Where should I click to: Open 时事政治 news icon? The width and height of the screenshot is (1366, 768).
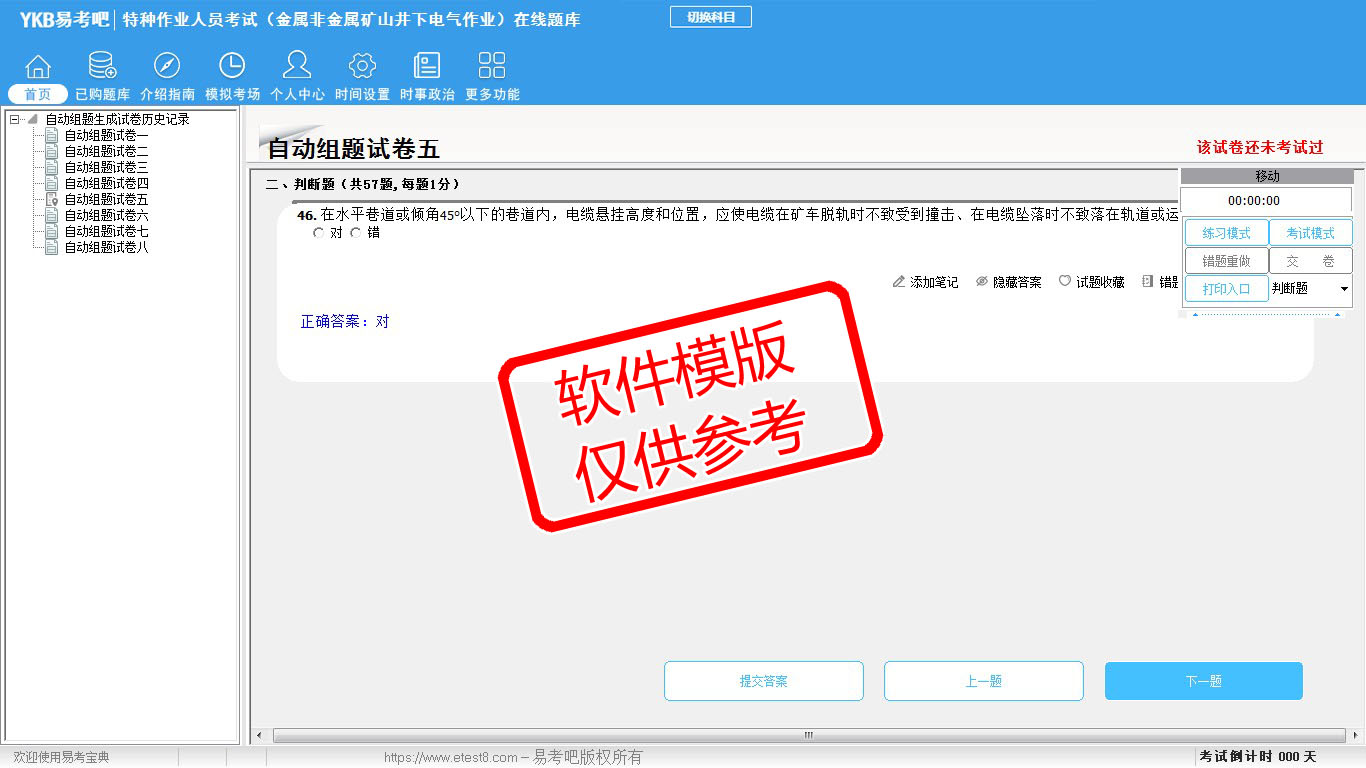[x=427, y=67]
